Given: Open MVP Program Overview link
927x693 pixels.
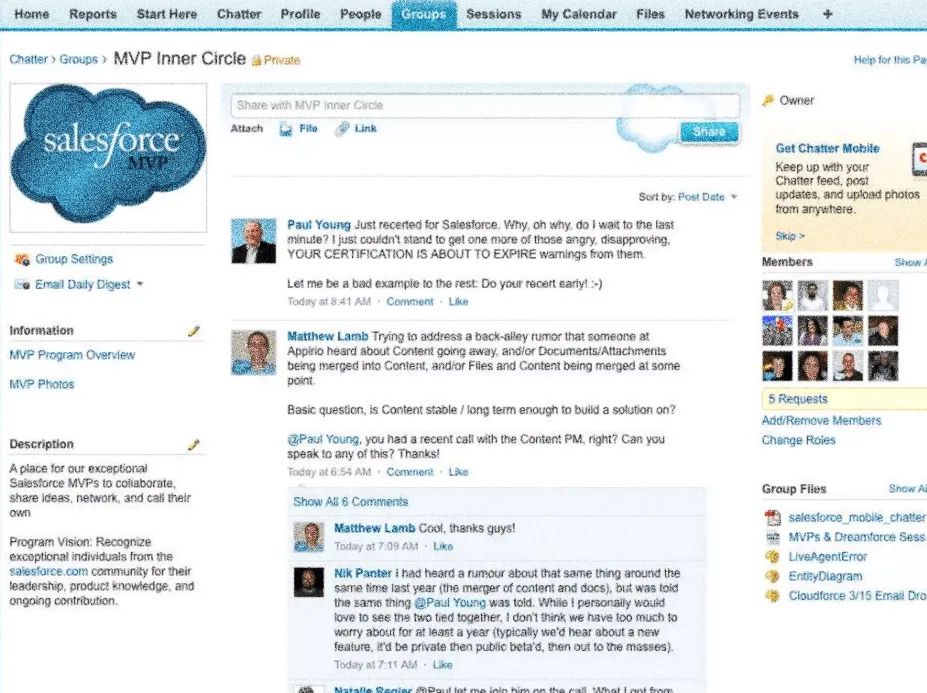Looking at the screenshot, I should click(x=72, y=355).
